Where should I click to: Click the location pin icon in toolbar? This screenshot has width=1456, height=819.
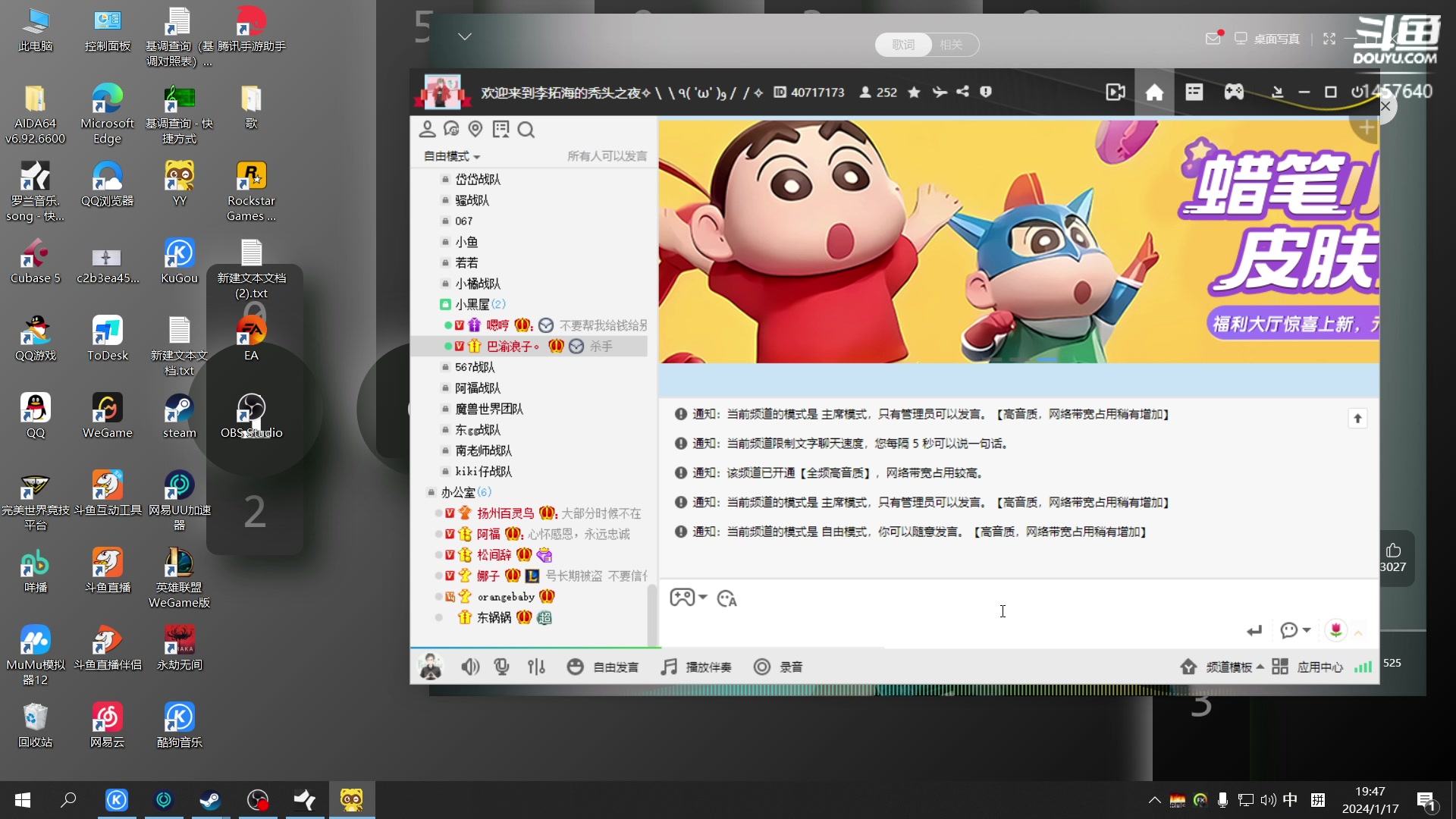point(475,129)
